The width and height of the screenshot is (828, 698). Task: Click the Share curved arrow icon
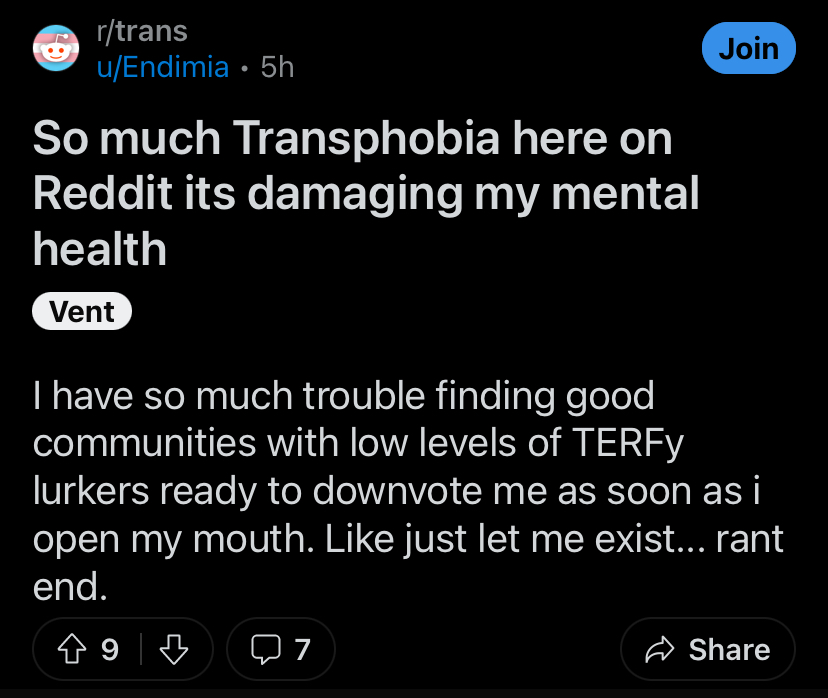660,649
